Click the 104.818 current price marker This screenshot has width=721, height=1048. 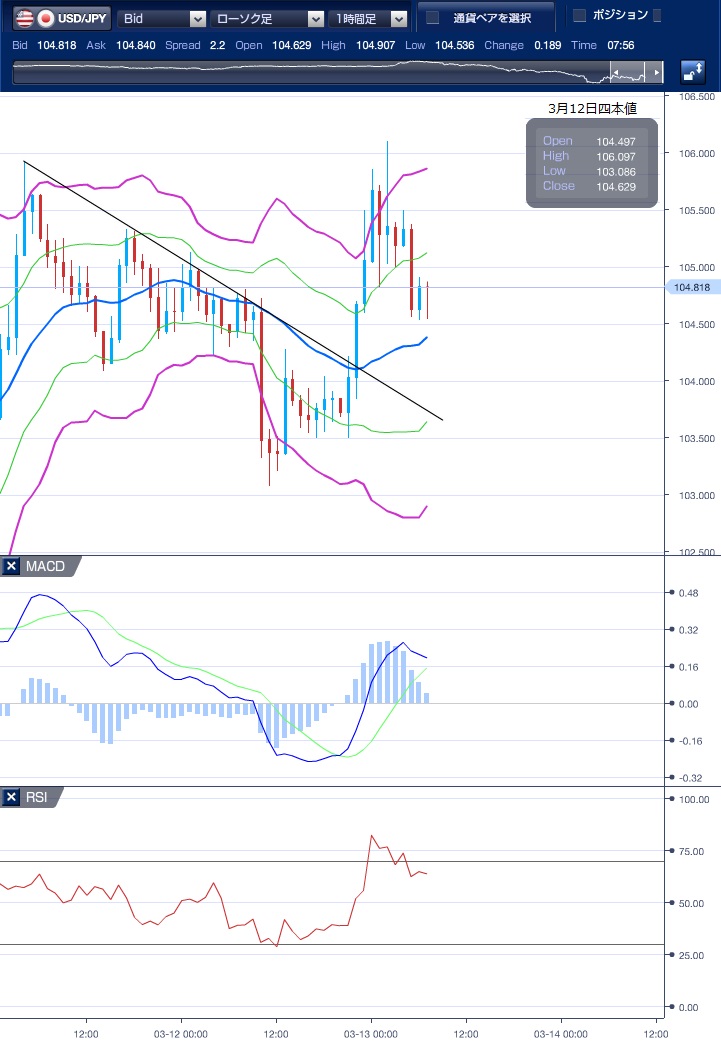692,288
